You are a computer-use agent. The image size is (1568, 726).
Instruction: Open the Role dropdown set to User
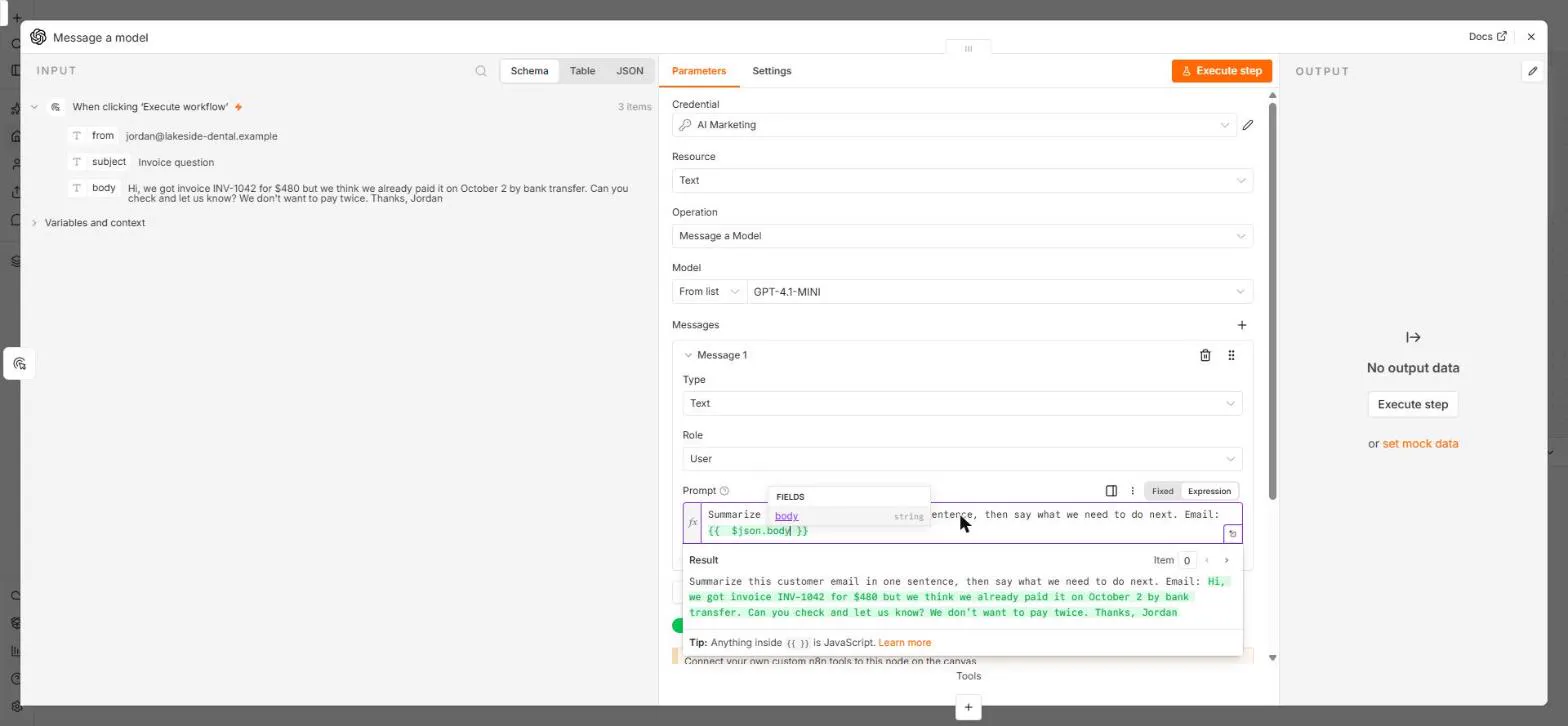click(x=962, y=459)
